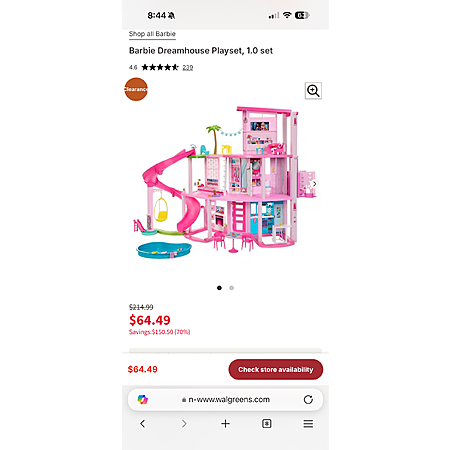The width and height of the screenshot is (450, 450).
Task: Go forward with browser forward arrow
Action: (x=184, y=424)
